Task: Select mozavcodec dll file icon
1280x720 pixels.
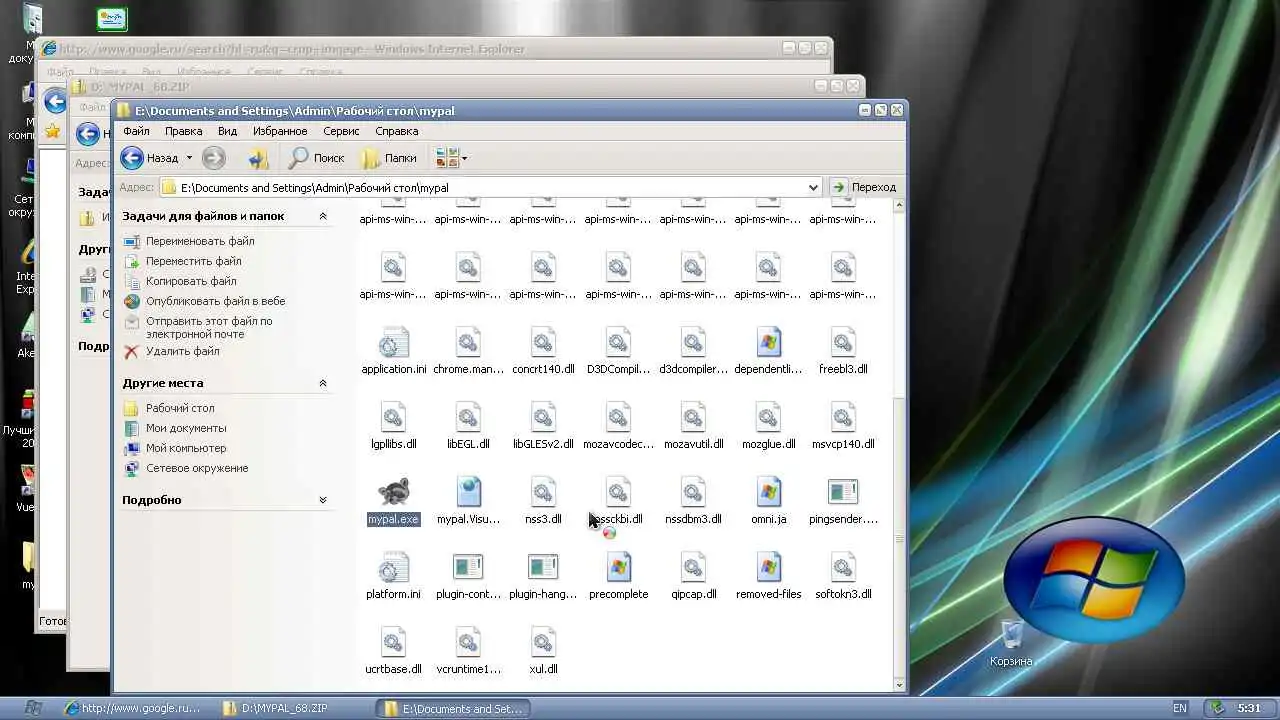Action: pyautogui.click(x=618, y=416)
